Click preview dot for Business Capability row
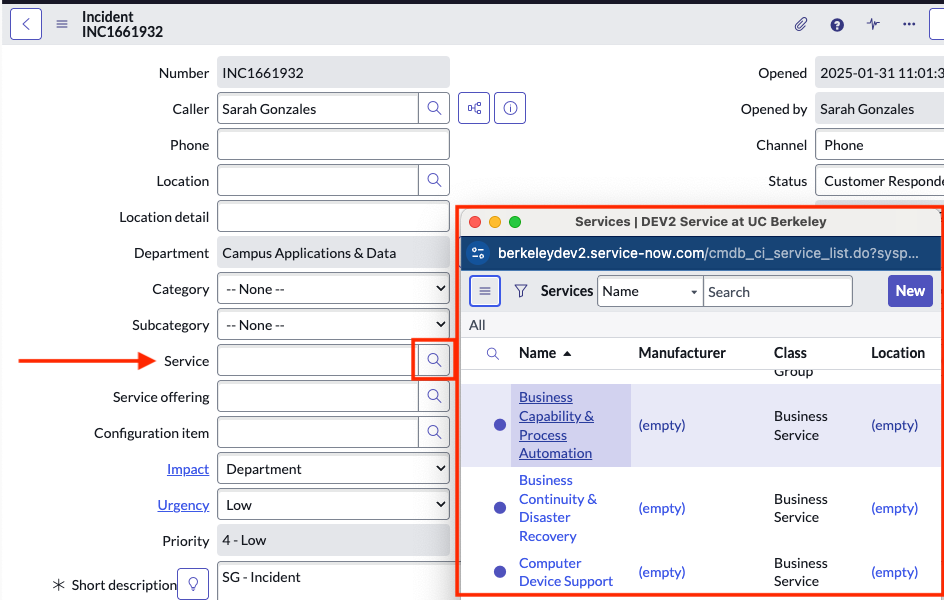Image resolution: width=944 pixels, height=600 pixels. (x=500, y=425)
